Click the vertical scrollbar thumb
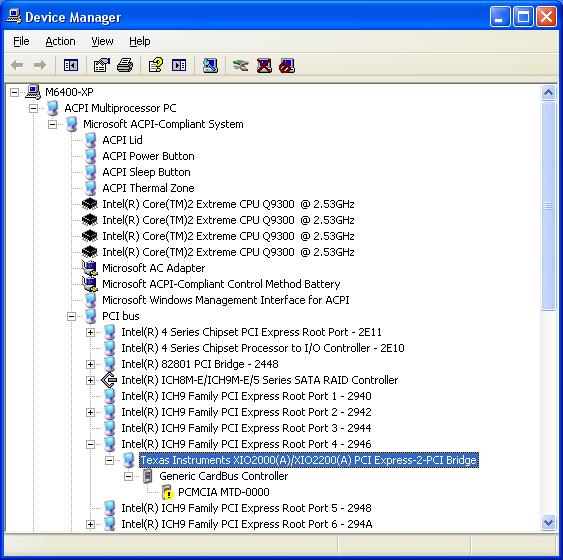This screenshot has width=563, height=560. click(548, 206)
